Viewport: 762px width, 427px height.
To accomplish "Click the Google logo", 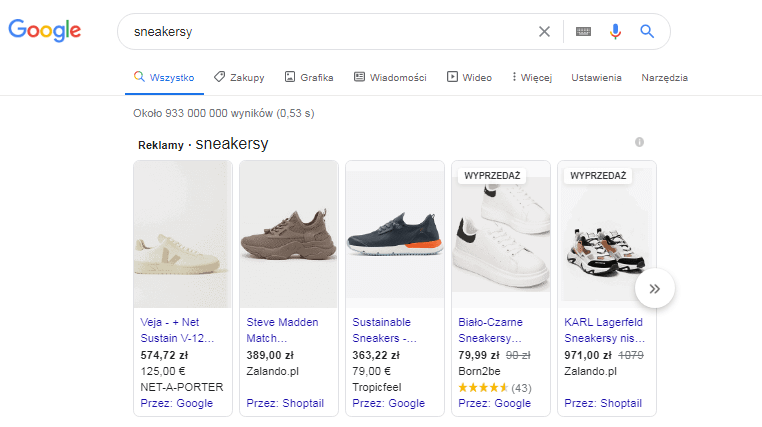I will [45, 31].
